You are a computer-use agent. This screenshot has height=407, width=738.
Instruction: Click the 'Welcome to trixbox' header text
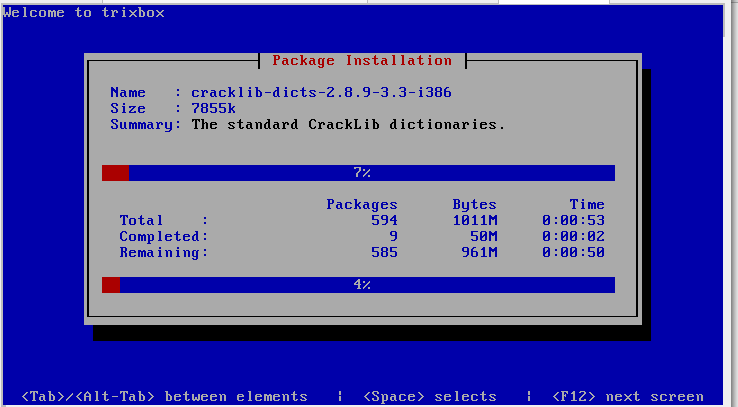84,12
